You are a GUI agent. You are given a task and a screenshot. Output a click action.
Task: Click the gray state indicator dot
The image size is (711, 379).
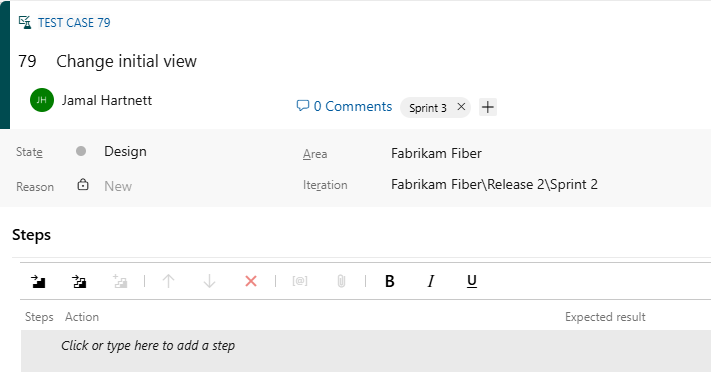[81, 151]
